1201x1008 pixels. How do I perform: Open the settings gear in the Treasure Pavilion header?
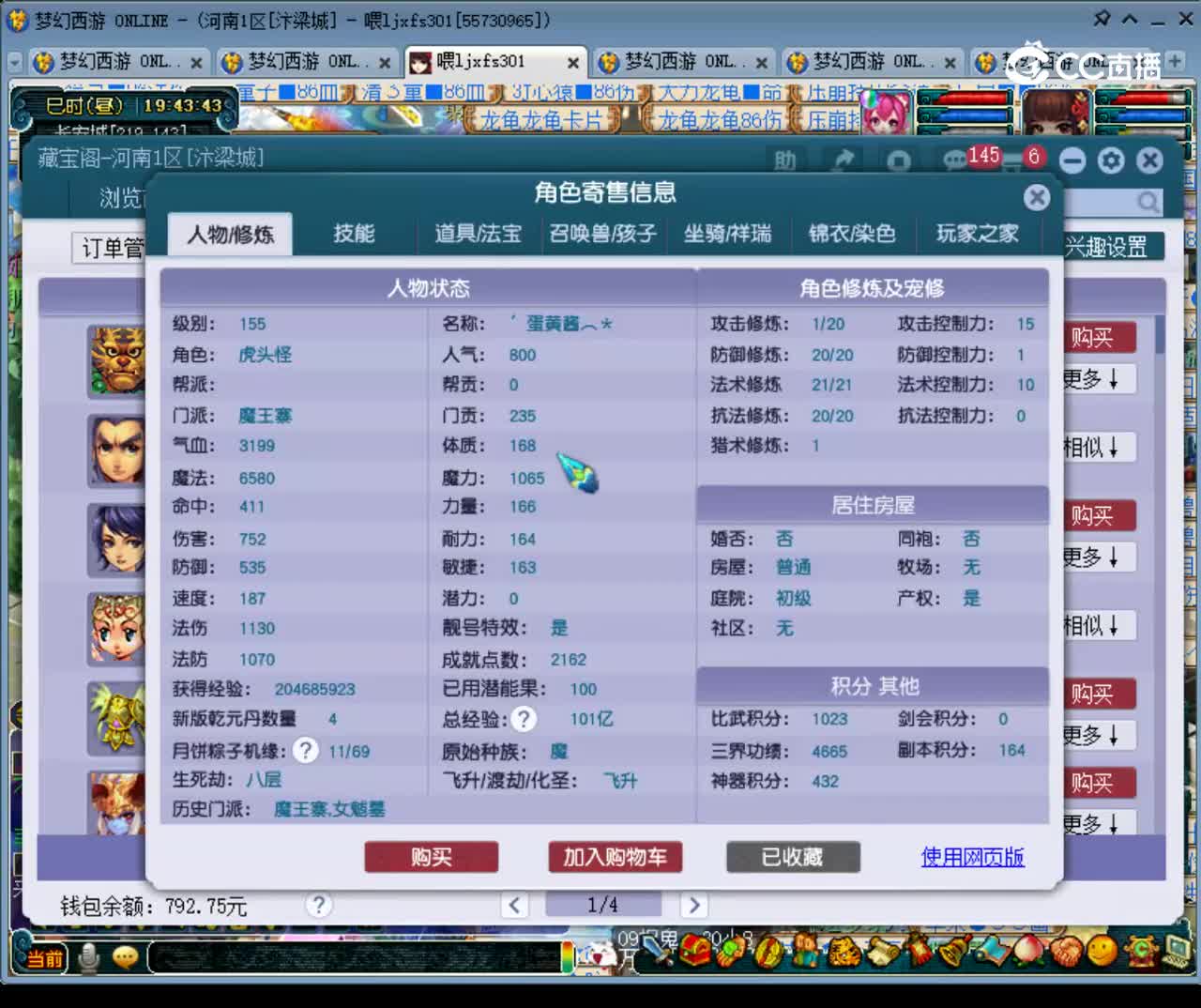[1111, 160]
